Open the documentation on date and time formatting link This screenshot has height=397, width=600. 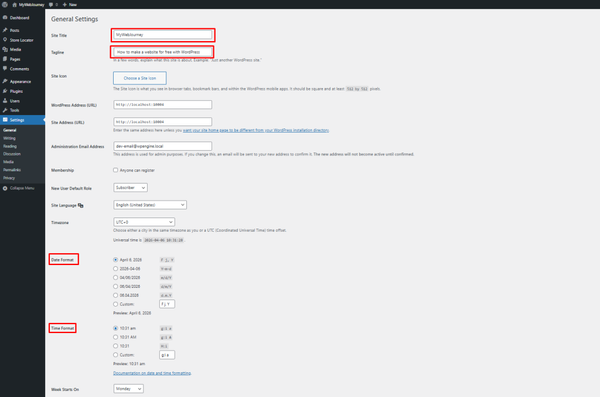click(152, 373)
